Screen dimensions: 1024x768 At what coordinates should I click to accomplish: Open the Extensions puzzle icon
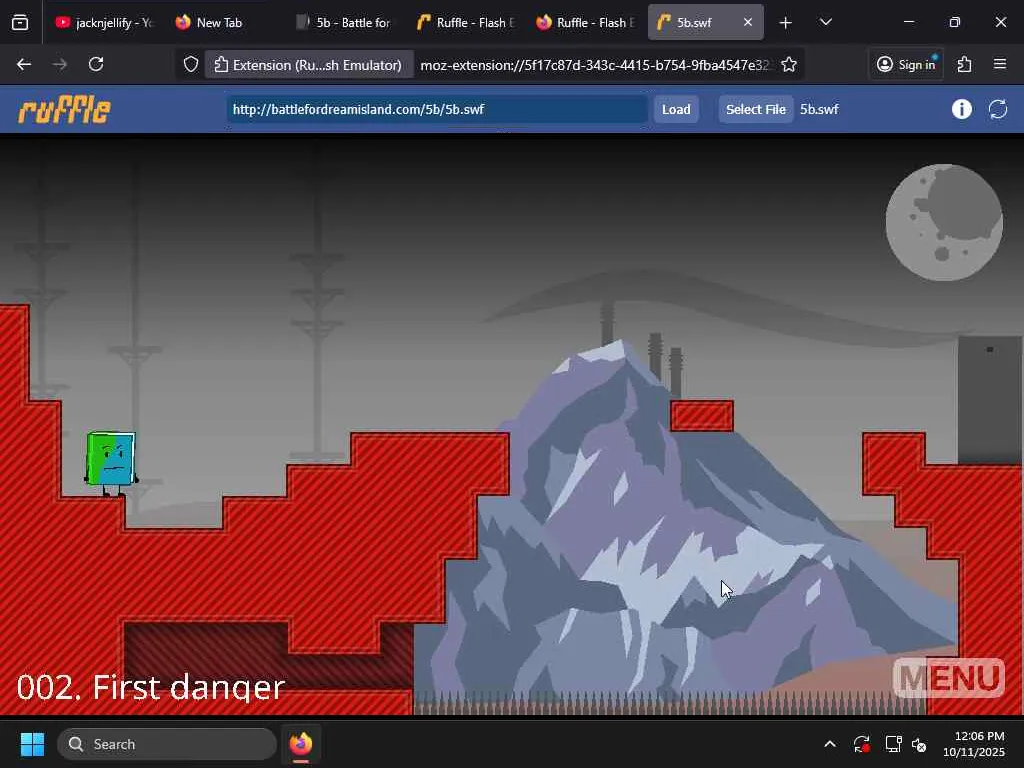pos(965,64)
